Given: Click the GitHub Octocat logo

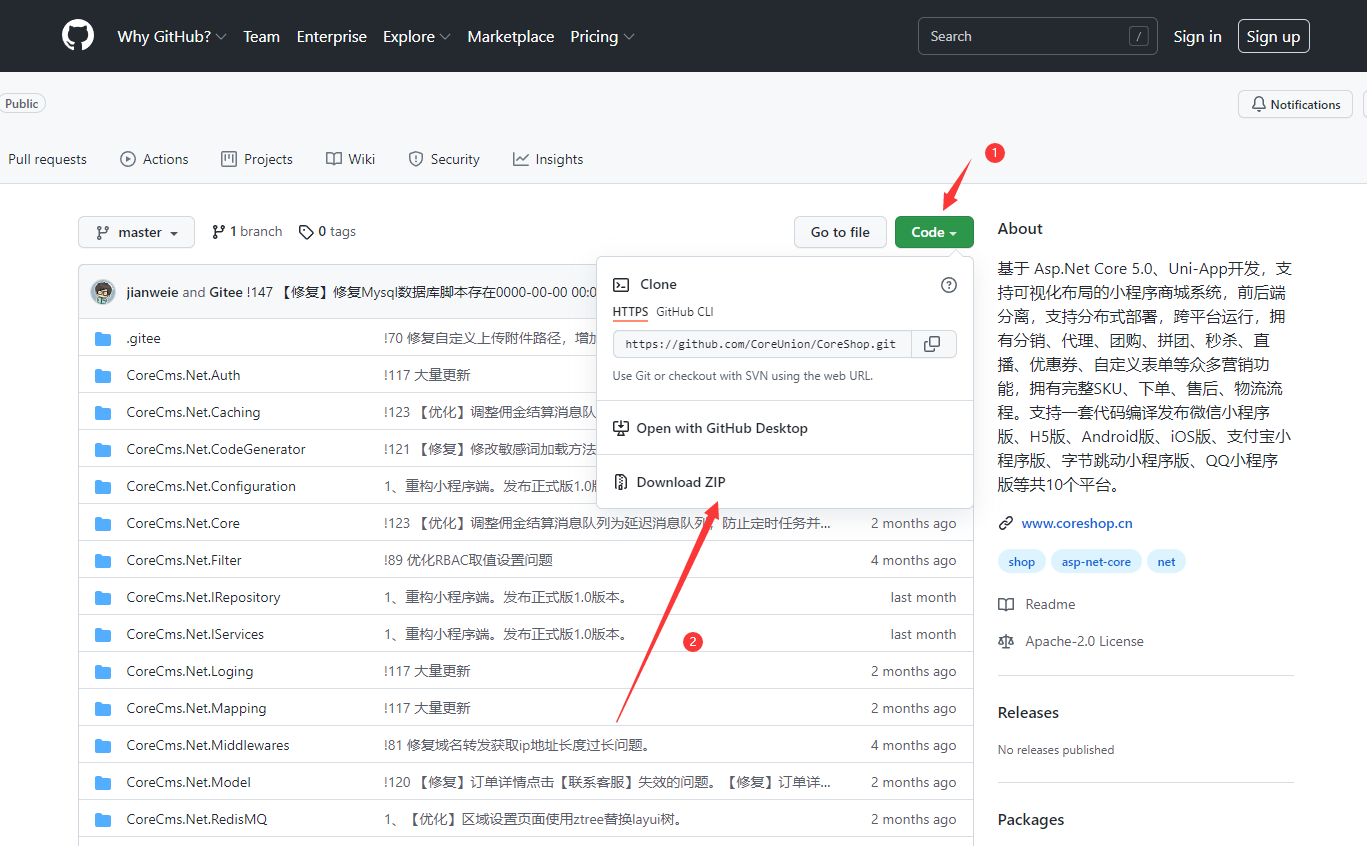Looking at the screenshot, I should (x=78, y=36).
